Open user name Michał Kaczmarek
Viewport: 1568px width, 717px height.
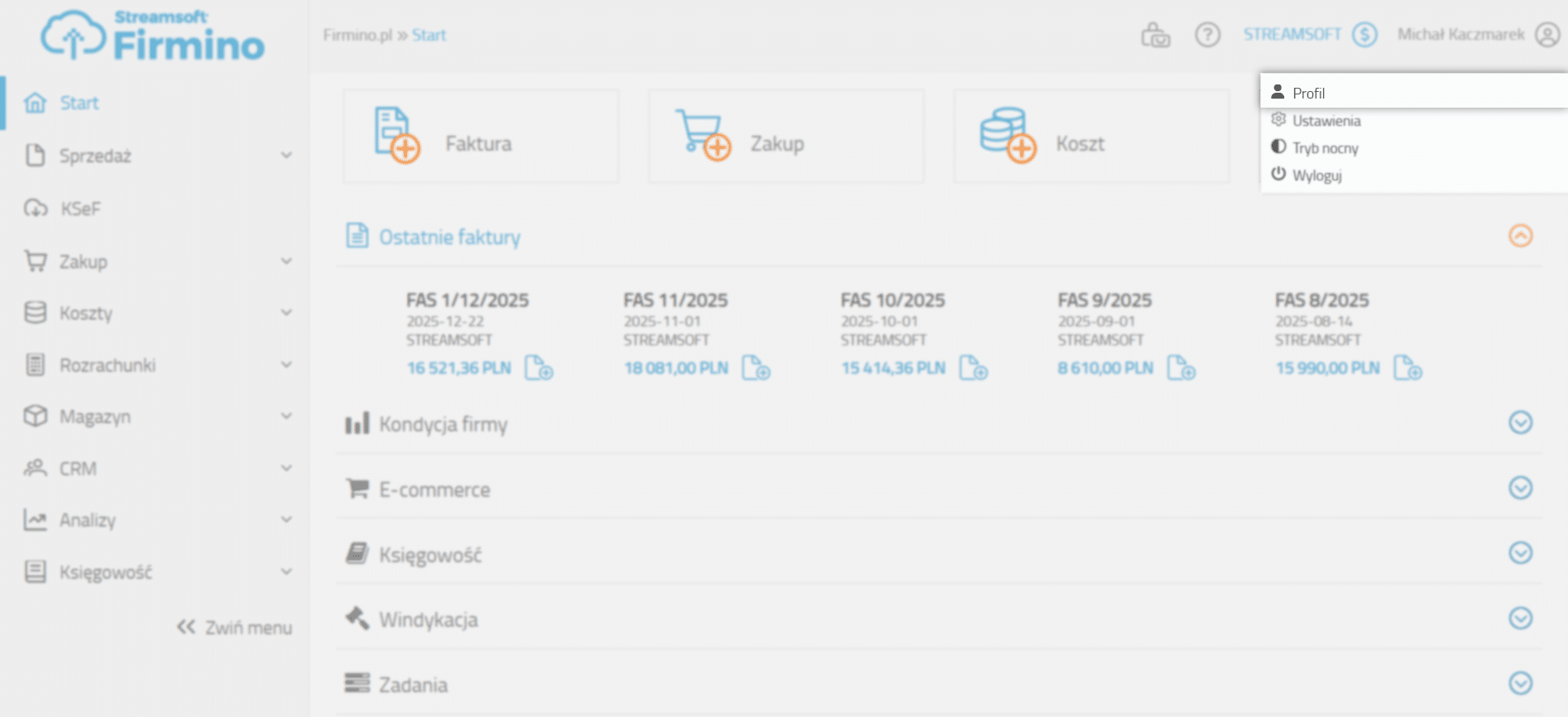tap(1461, 35)
